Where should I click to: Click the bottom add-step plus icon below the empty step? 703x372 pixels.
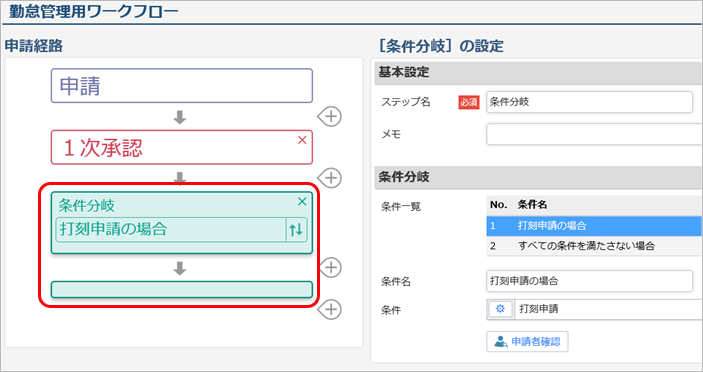[x=330, y=309]
